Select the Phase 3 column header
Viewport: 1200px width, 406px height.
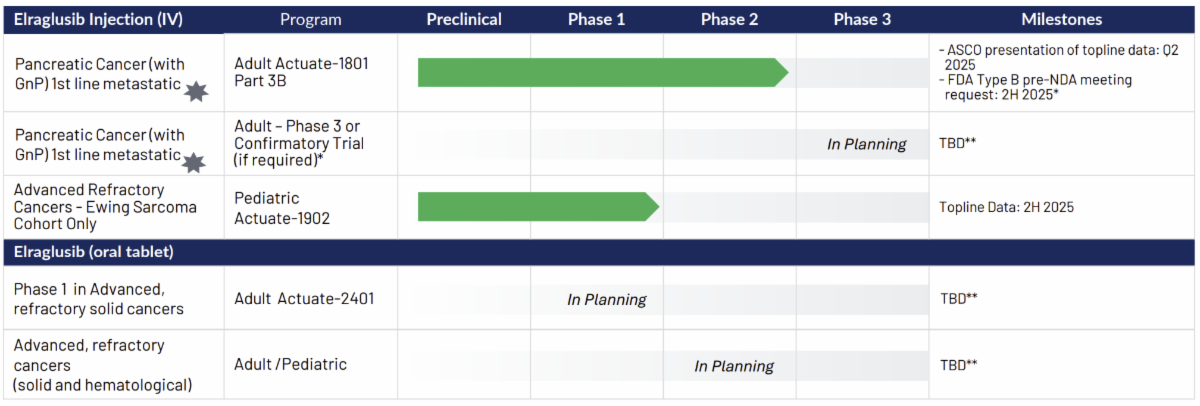pos(862,19)
